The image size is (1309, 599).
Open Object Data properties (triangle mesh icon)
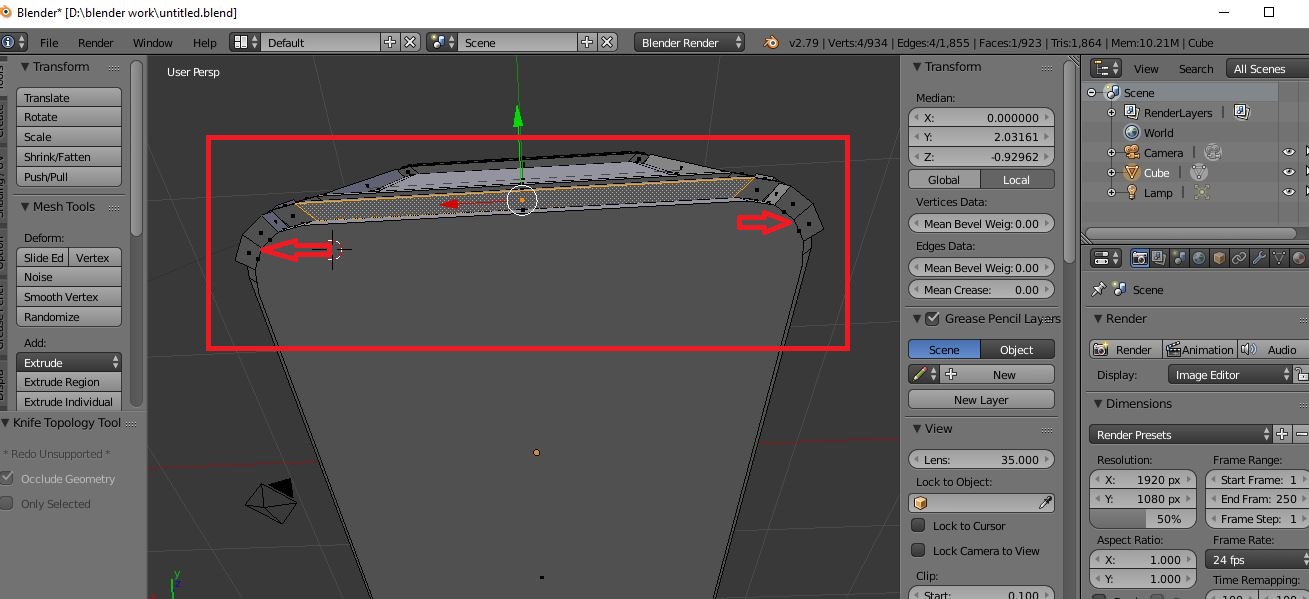coord(1279,257)
